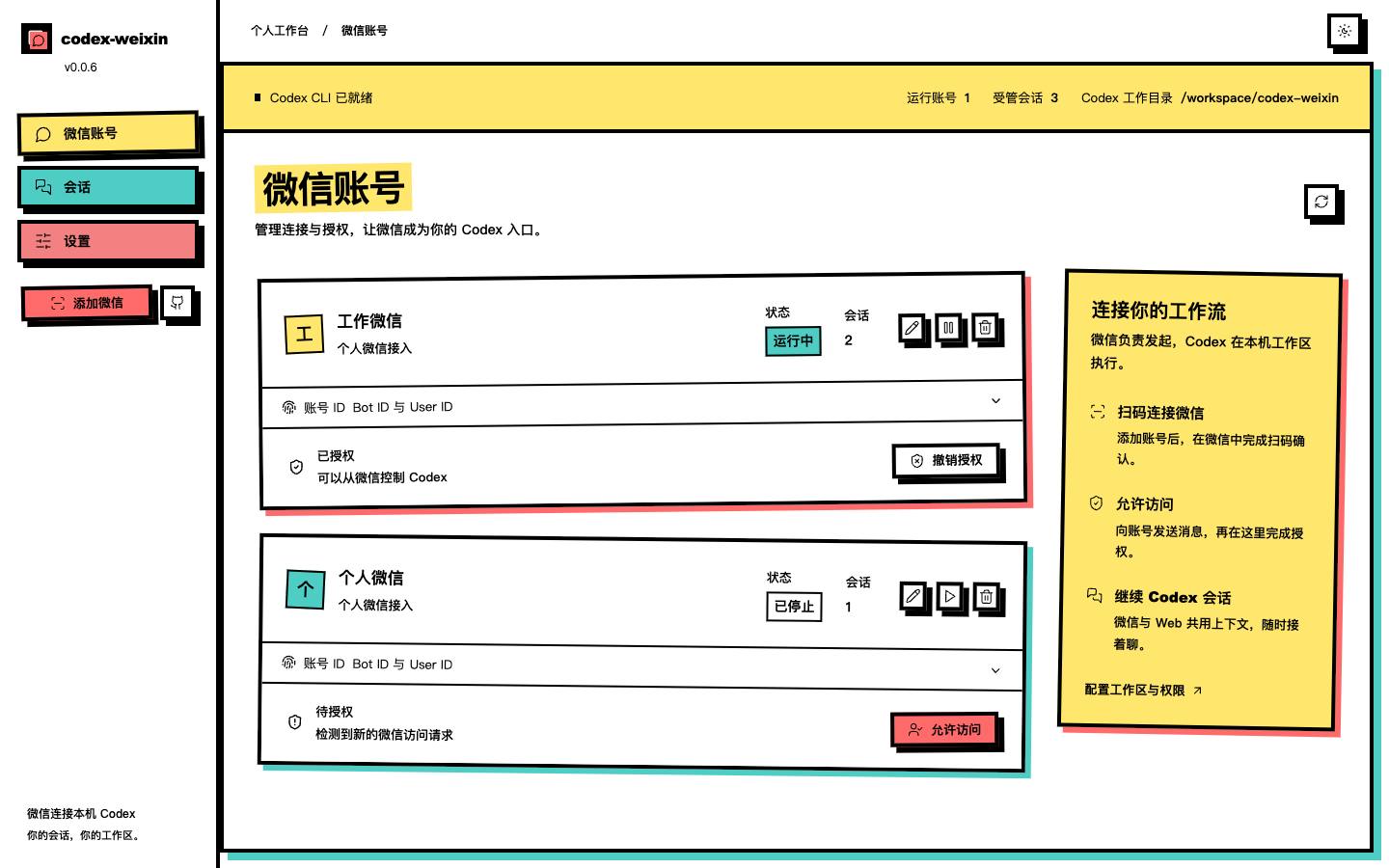This screenshot has width=1389, height=868.
Task: Click the 撤销授权 button
Action: tap(945, 461)
